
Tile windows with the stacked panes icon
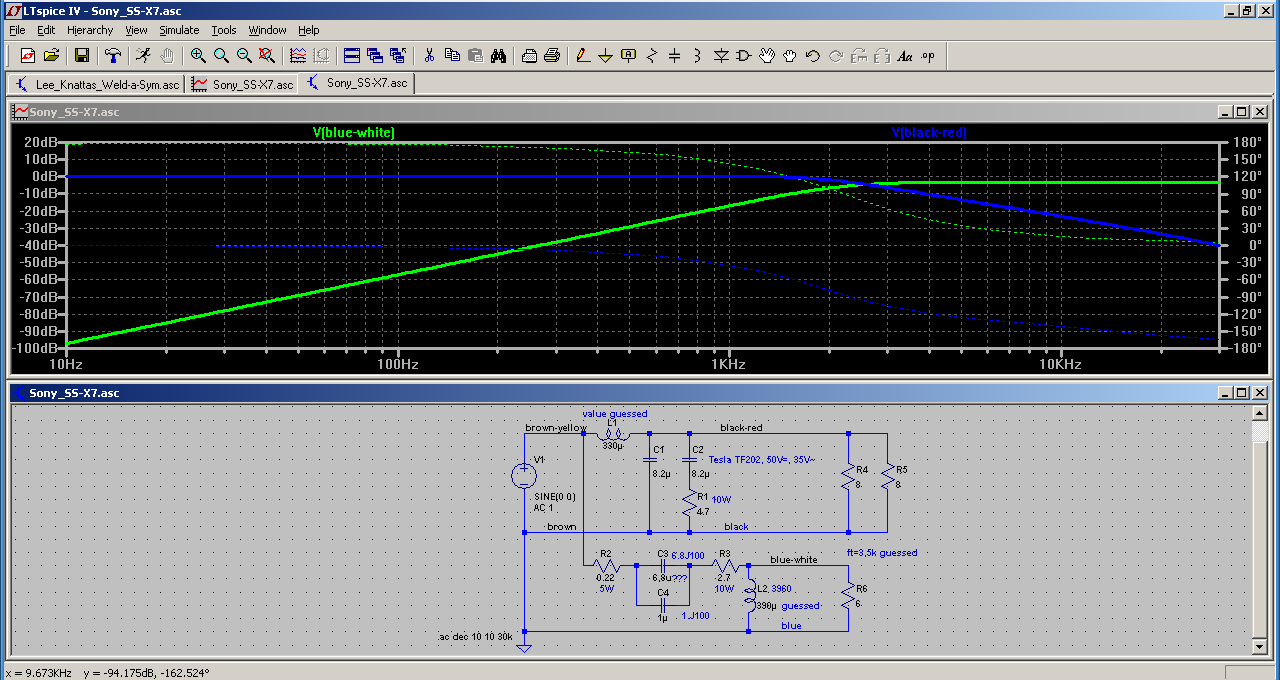point(352,55)
